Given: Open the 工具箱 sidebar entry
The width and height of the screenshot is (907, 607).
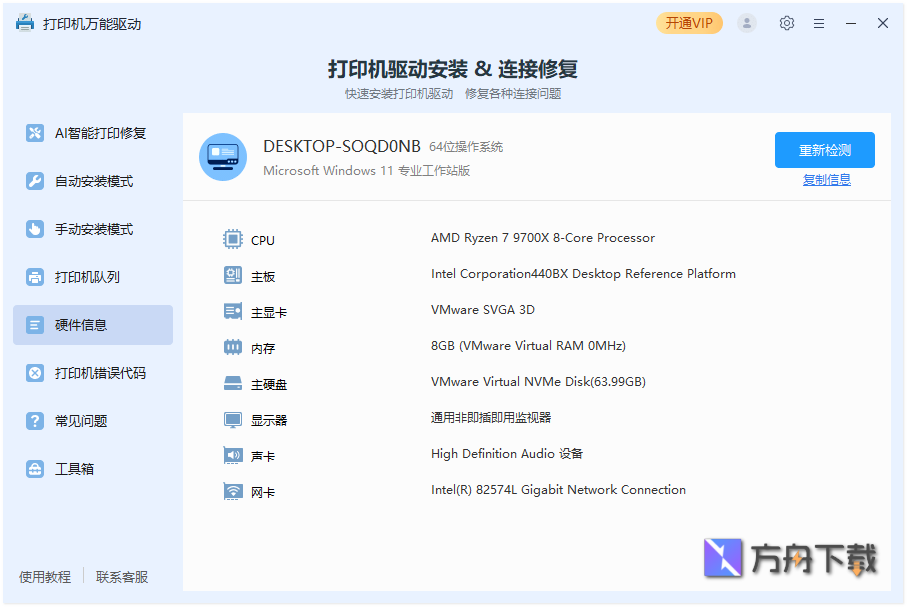Looking at the screenshot, I should tap(93, 469).
